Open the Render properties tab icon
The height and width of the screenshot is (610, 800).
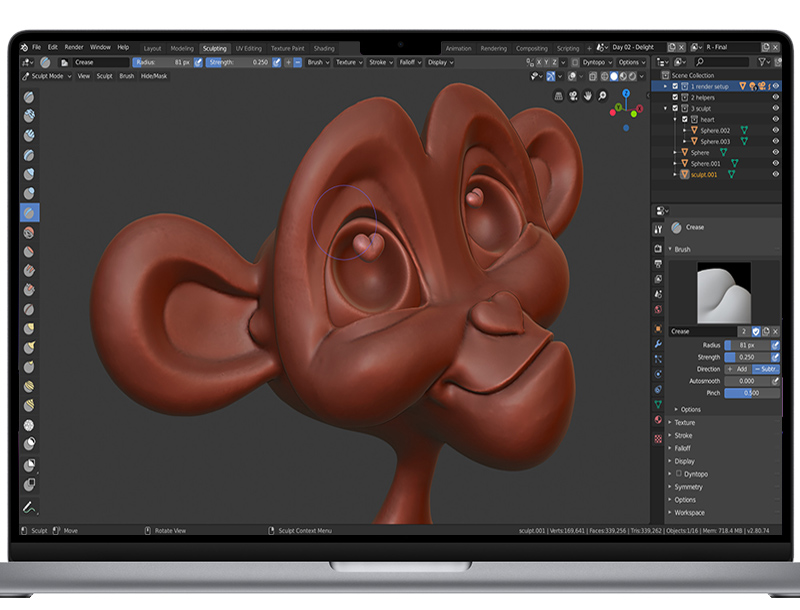(x=658, y=248)
